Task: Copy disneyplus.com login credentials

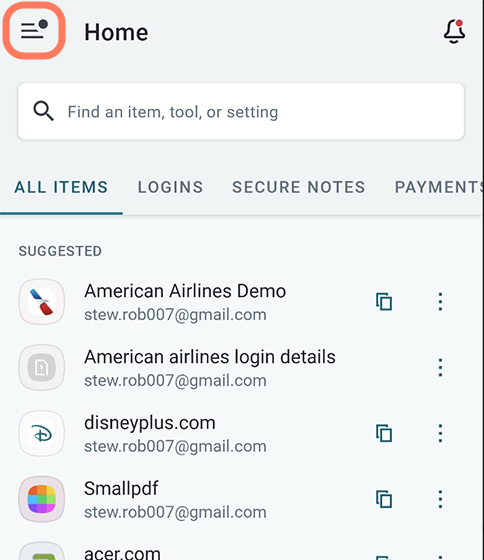Action: coord(384,433)
